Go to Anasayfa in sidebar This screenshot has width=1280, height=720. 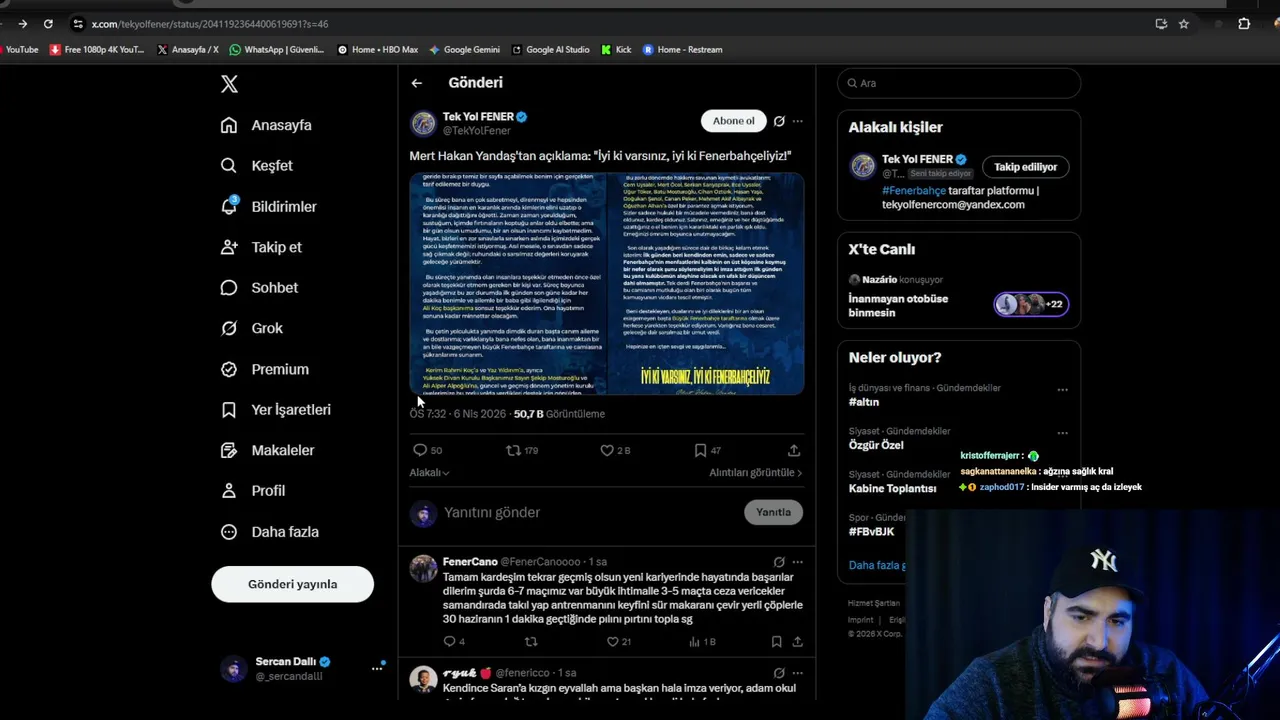tap(266, 125)
